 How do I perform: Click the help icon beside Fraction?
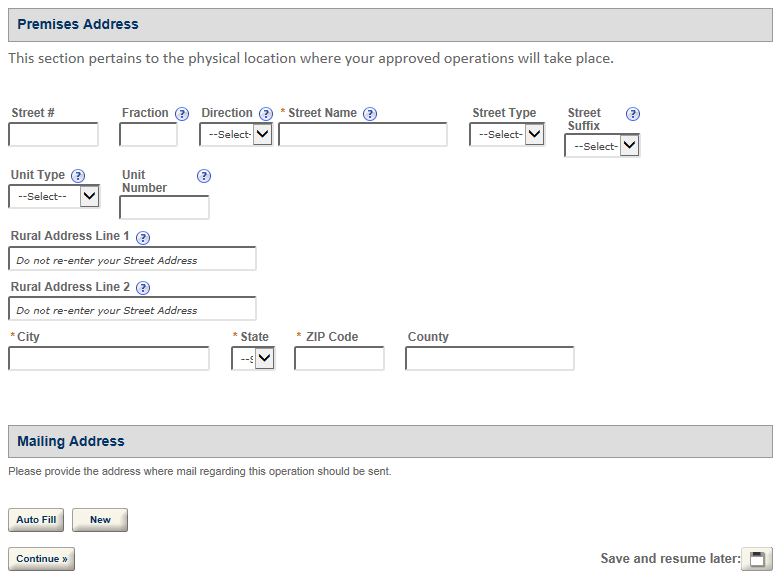(182, 114)
